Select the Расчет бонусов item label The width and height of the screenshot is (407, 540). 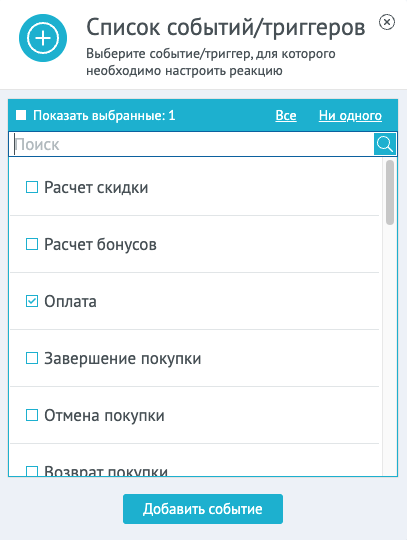pos(100,245)
